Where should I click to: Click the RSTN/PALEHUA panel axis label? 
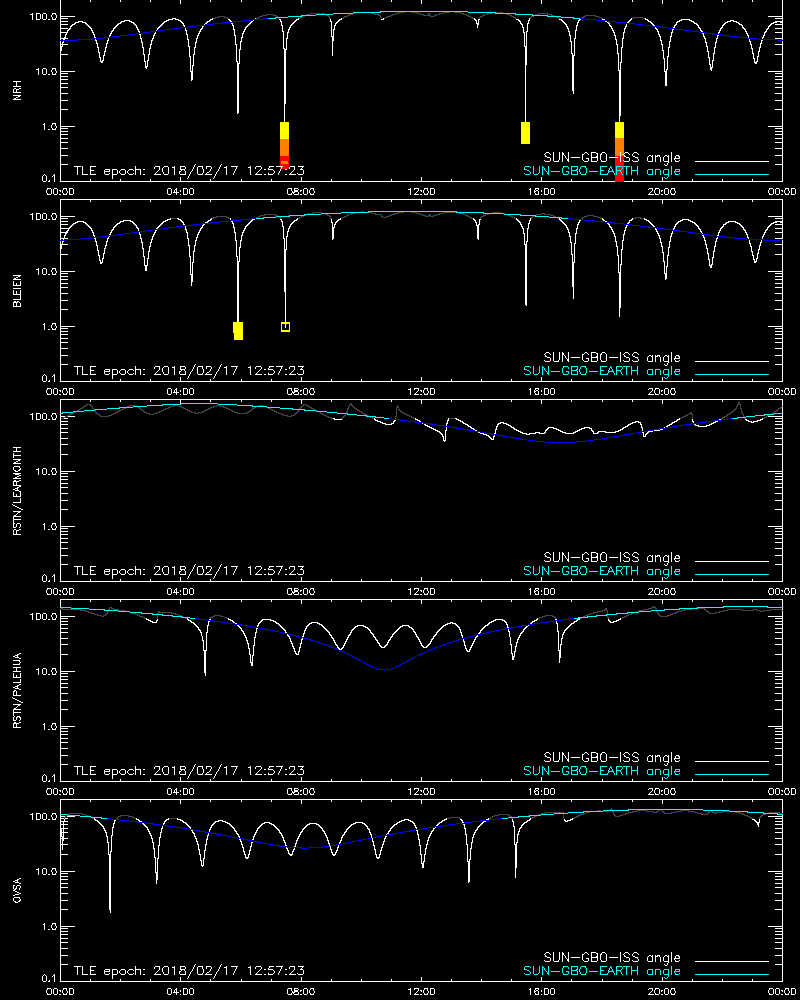17,691
